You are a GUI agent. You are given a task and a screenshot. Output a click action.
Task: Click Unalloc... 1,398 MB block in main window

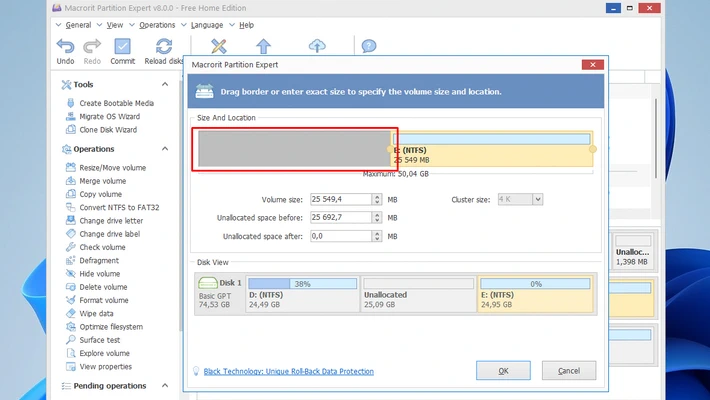click(633, 251)
